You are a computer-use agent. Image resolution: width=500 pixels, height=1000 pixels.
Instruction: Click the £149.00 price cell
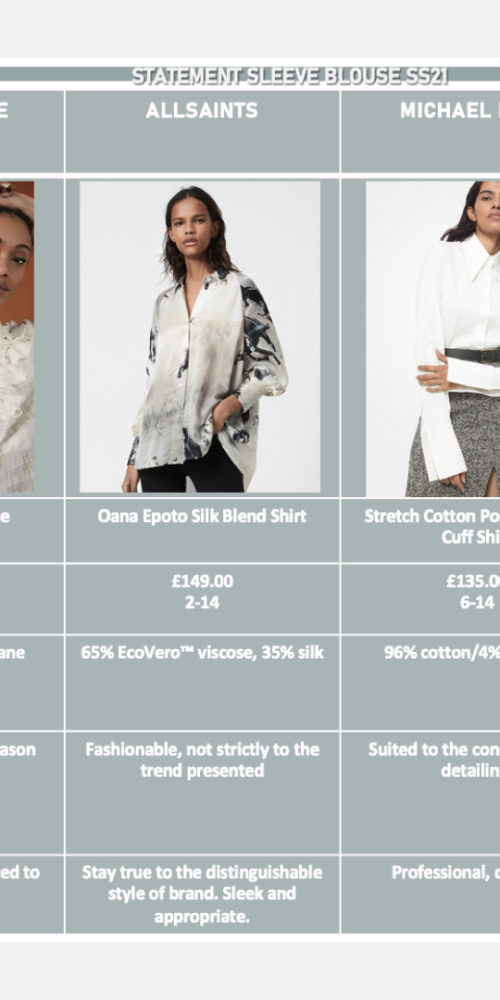tap(202, 599)
